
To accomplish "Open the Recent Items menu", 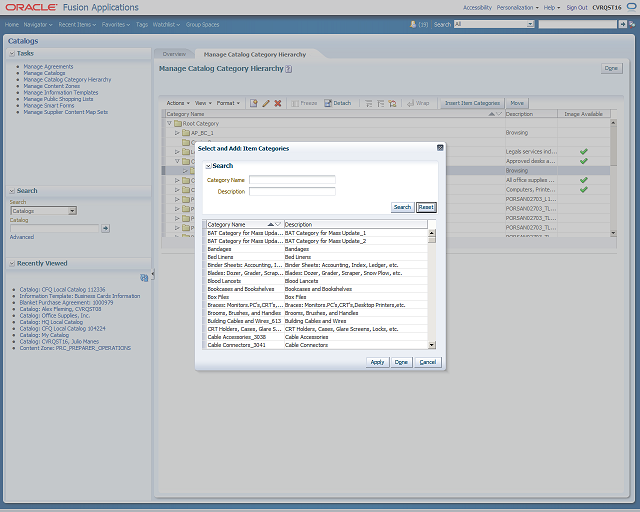I will tap(77, 24).
